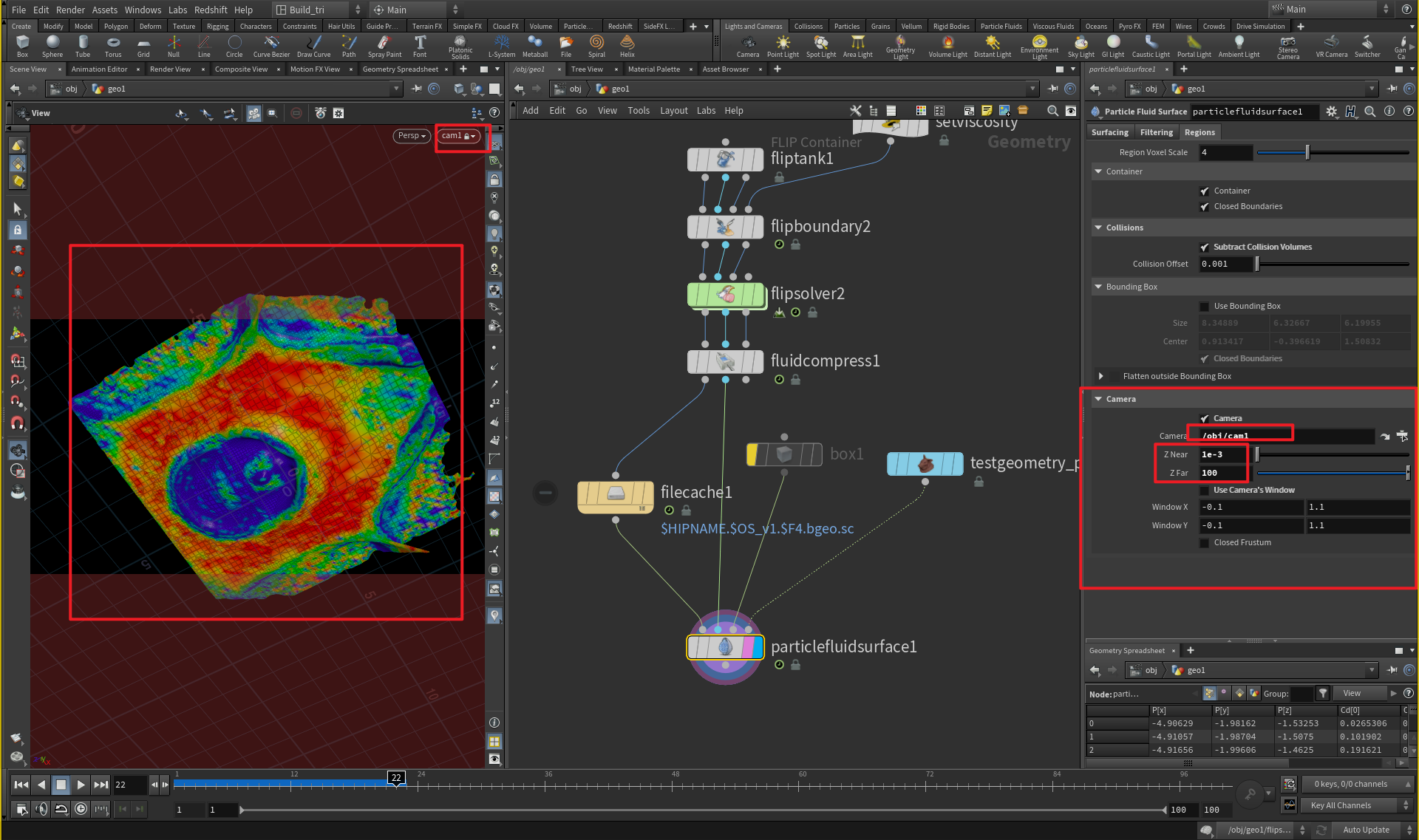Disable Subtract Collision Volumes
The image size is (1419, 840).
pos(1205,247)
